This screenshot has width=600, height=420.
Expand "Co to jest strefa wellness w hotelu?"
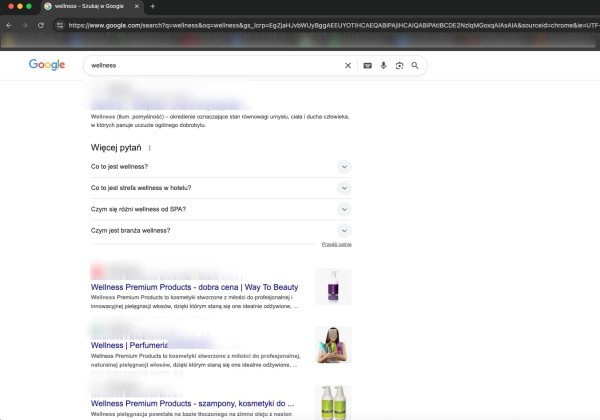344,188
